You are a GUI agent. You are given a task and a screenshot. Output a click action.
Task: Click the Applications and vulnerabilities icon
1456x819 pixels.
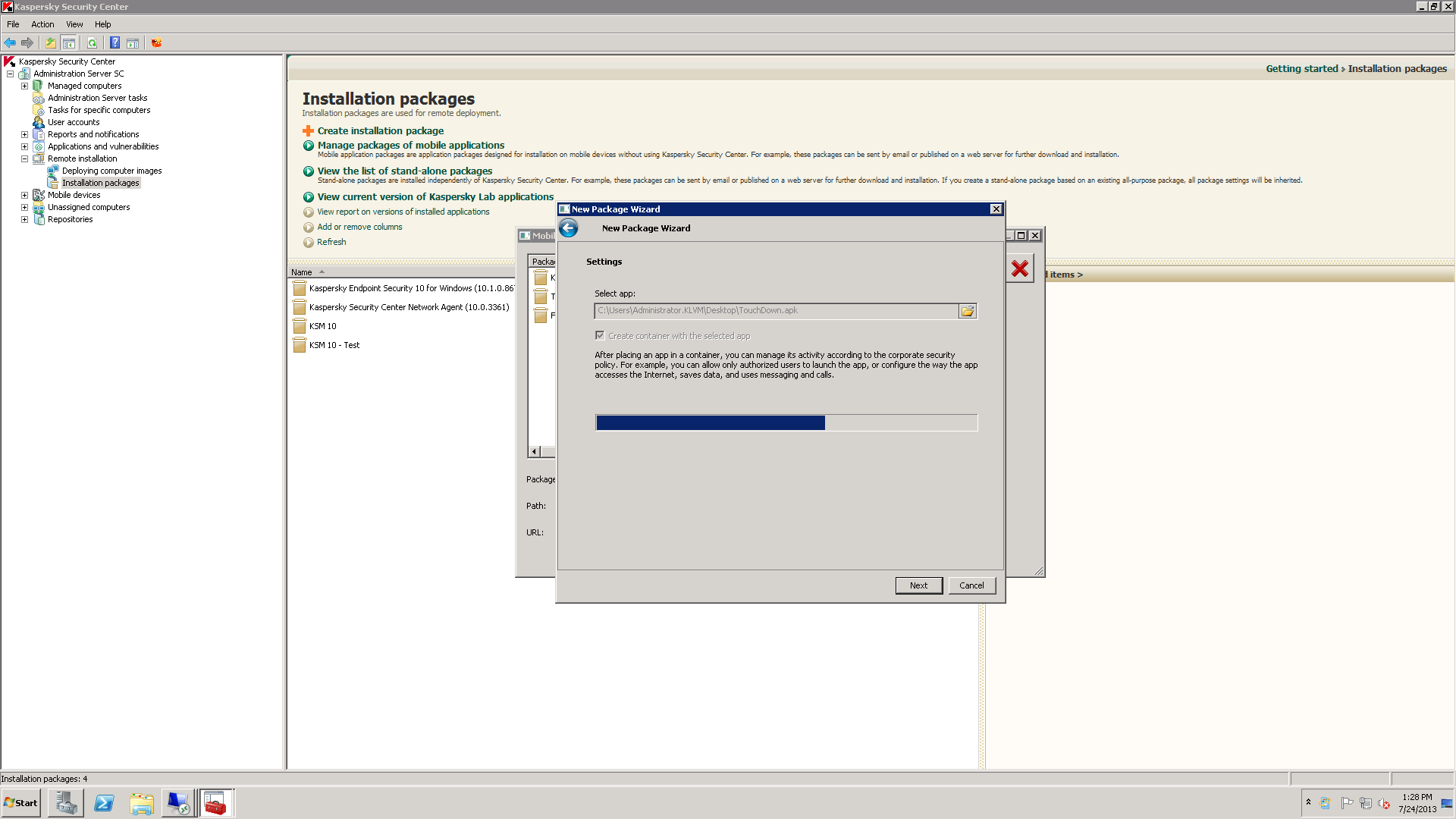pyautogui.click(x=38, y=146)
